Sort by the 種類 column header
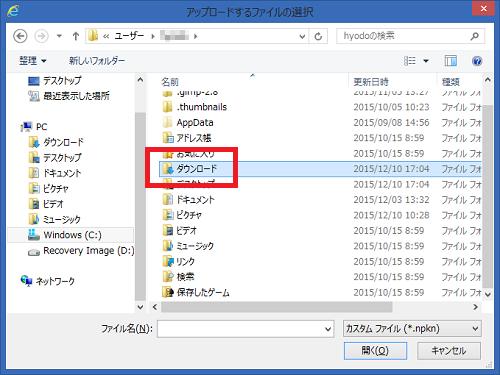Image resolution: width=500 pixels, height=375 pixels. point(451,82)
